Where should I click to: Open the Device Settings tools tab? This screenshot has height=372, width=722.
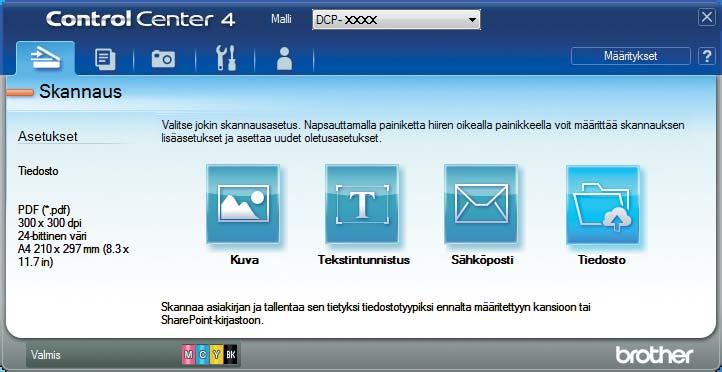click(x=226, y=59)
